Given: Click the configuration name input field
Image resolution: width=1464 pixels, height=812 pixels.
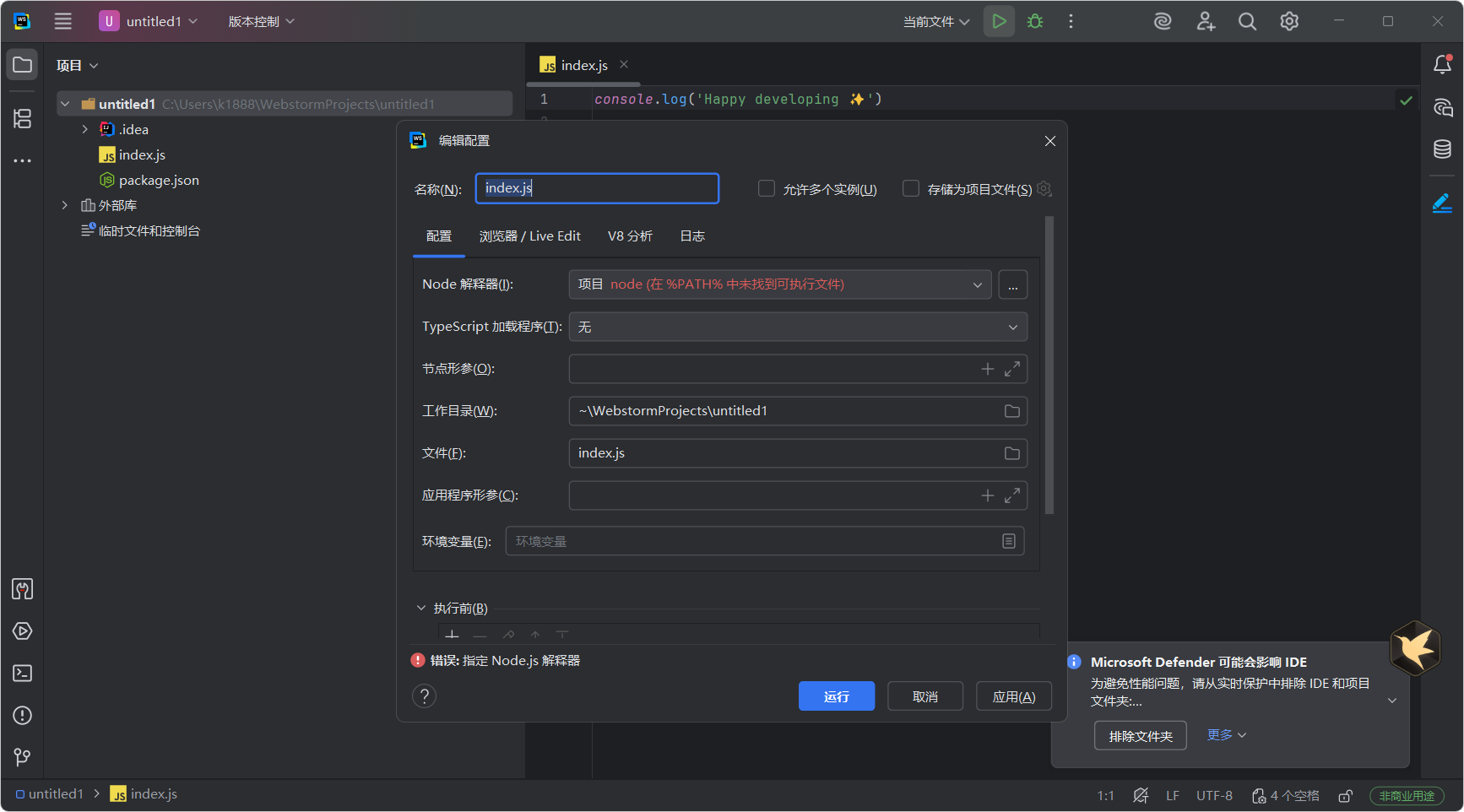Looking at the screenshot, I should [597, 188].
